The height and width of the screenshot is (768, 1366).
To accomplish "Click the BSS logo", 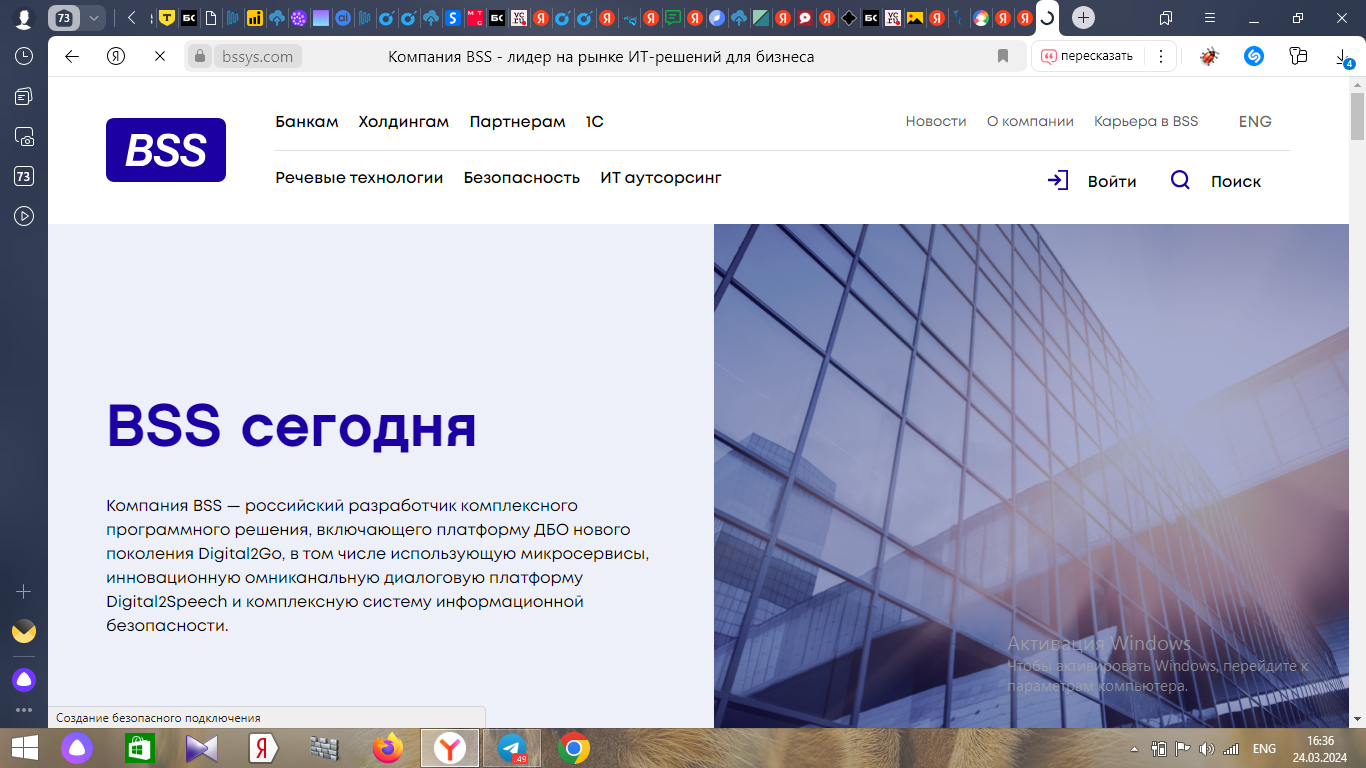I will 166,150.
